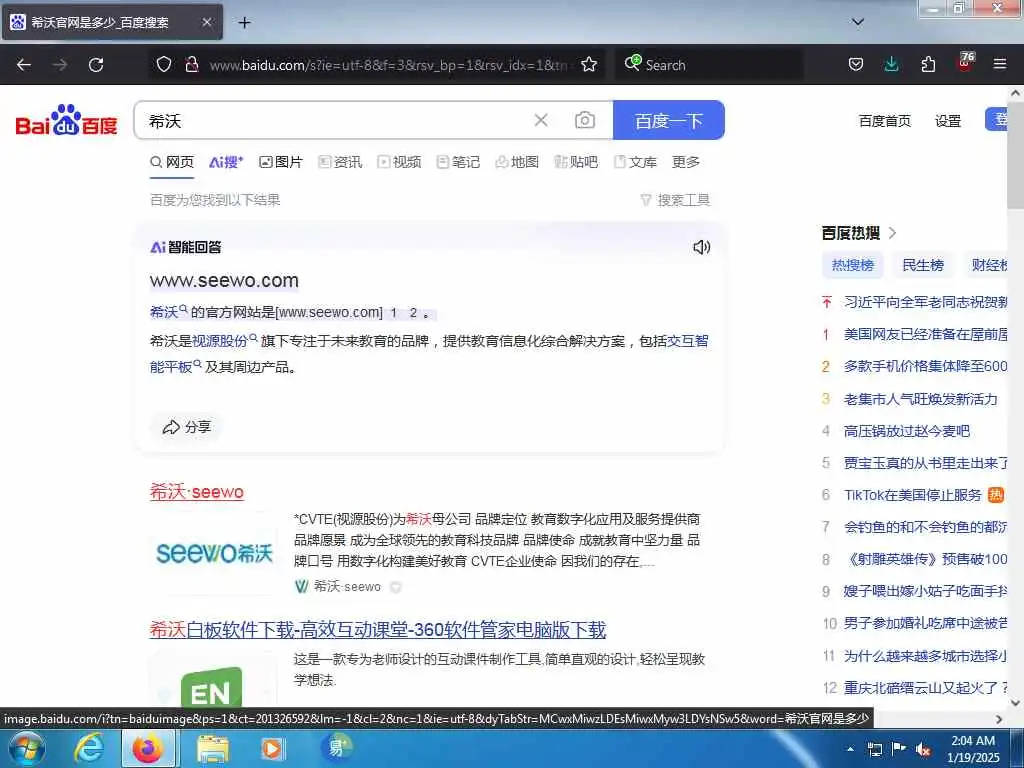This screenshot has height=768, width=1024.
Task: Expand the 更多 menu
Action: point(686,162)
